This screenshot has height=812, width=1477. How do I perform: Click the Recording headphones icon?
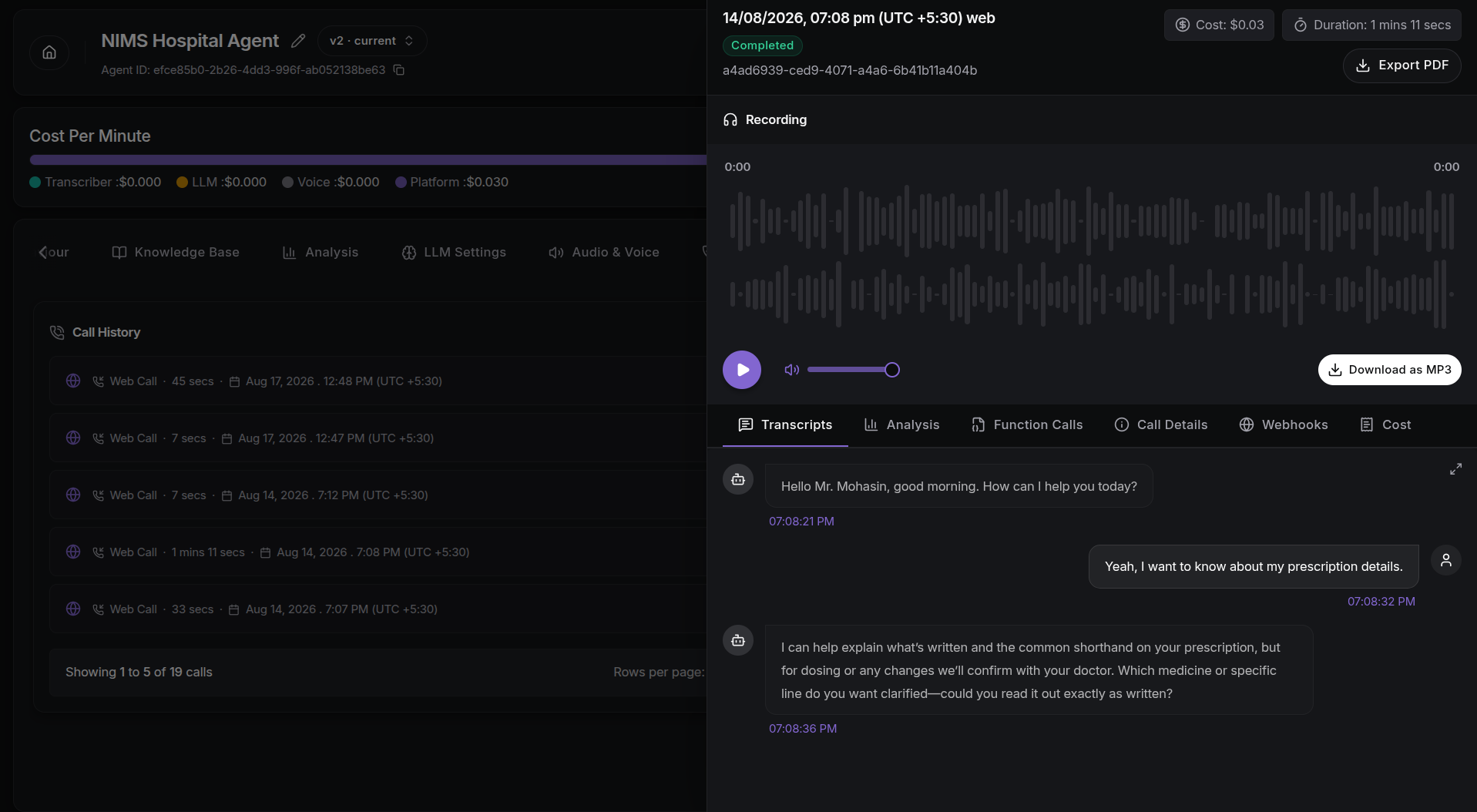click(x=730, y=120)
